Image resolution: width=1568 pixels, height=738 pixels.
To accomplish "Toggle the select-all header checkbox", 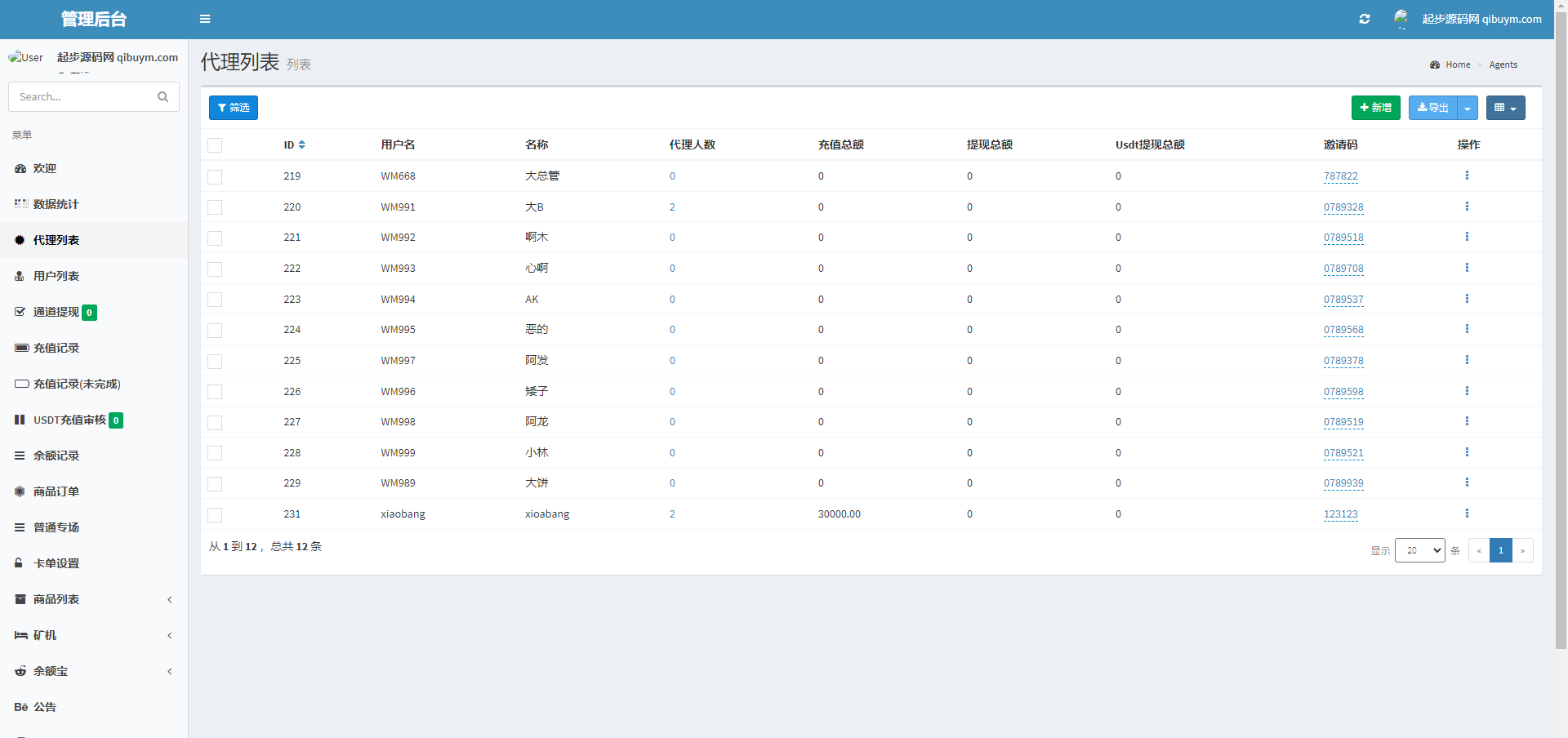I will pyautogui.click(x=215, y=145).
